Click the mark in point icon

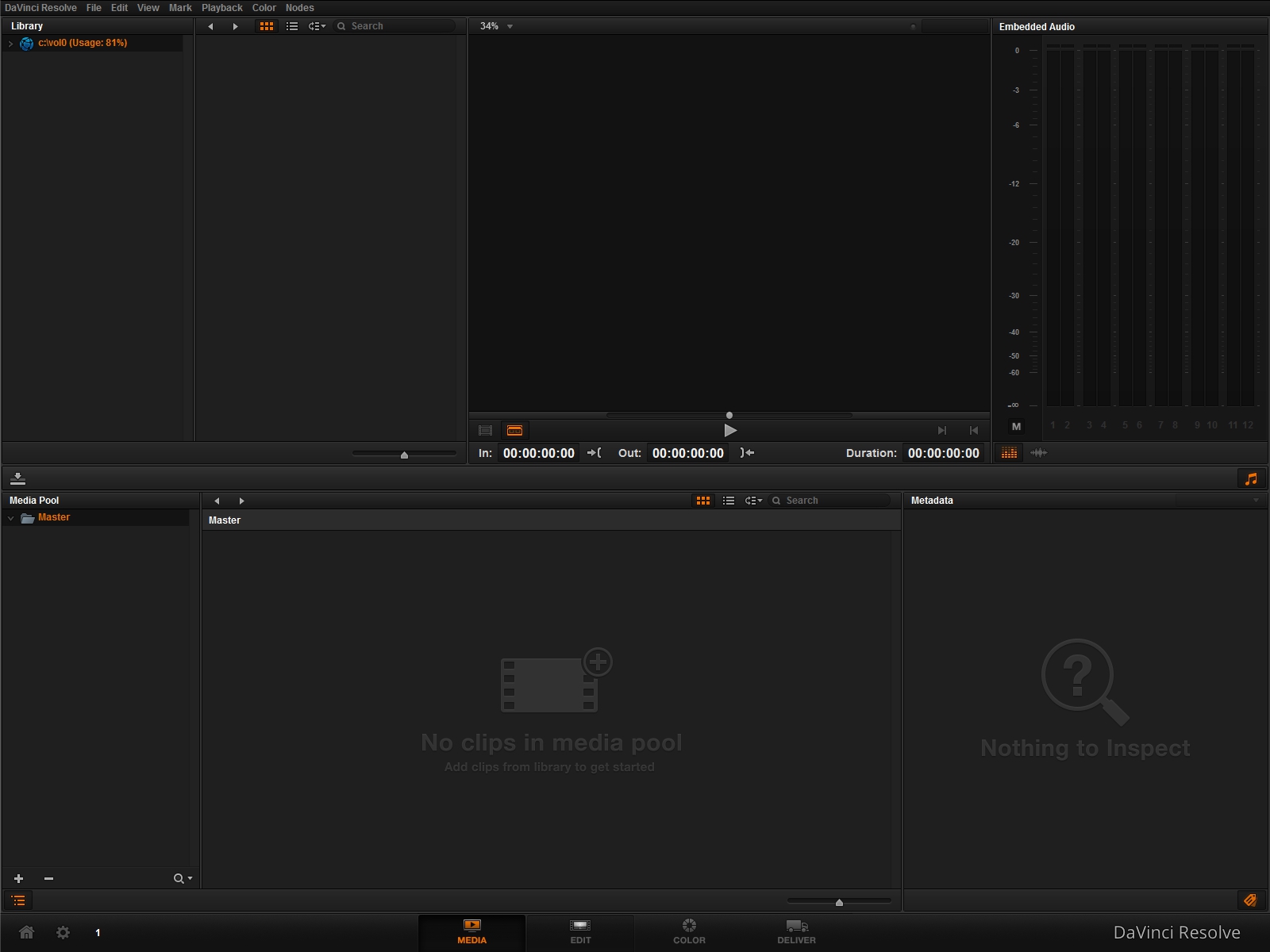tap(594, 453)
